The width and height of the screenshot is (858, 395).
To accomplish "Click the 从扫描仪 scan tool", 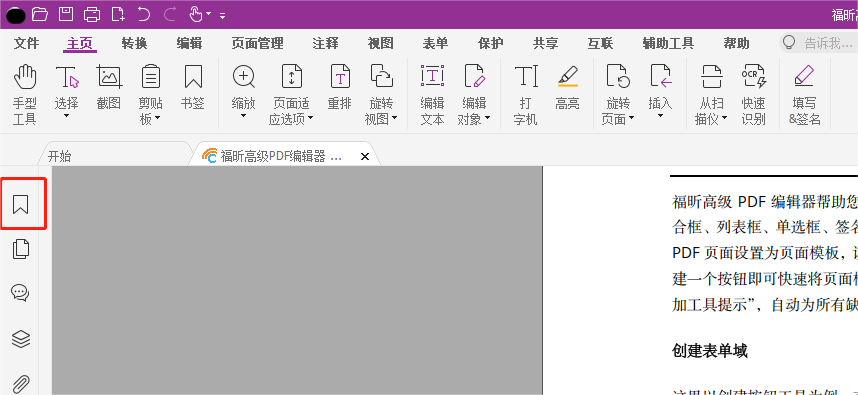I will 711,95.
